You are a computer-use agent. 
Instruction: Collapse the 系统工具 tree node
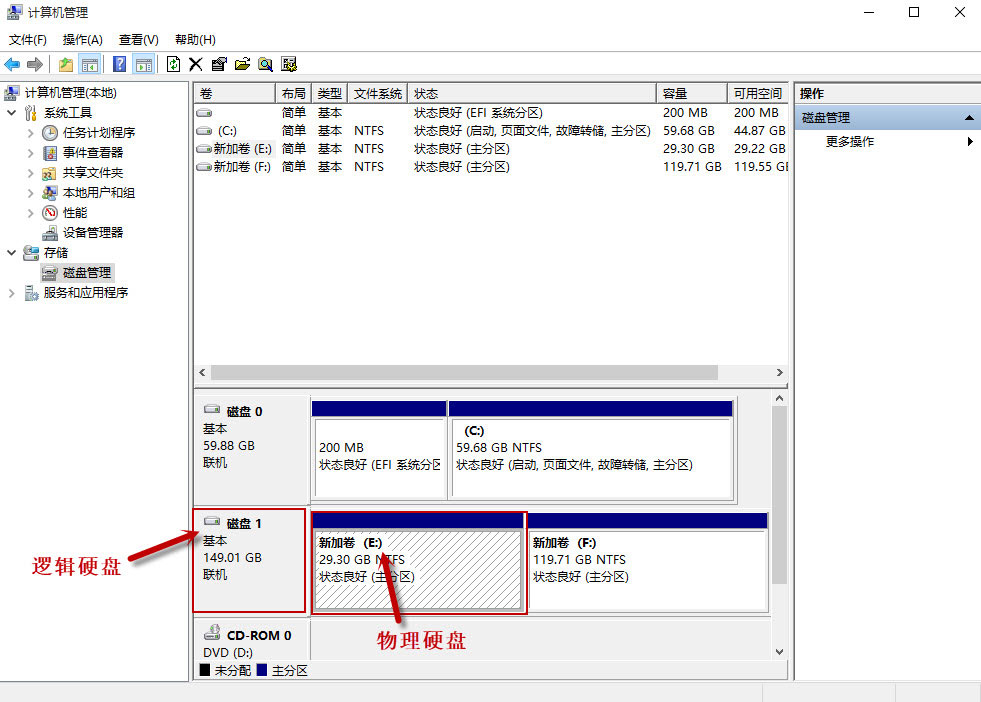click(12, 113)
